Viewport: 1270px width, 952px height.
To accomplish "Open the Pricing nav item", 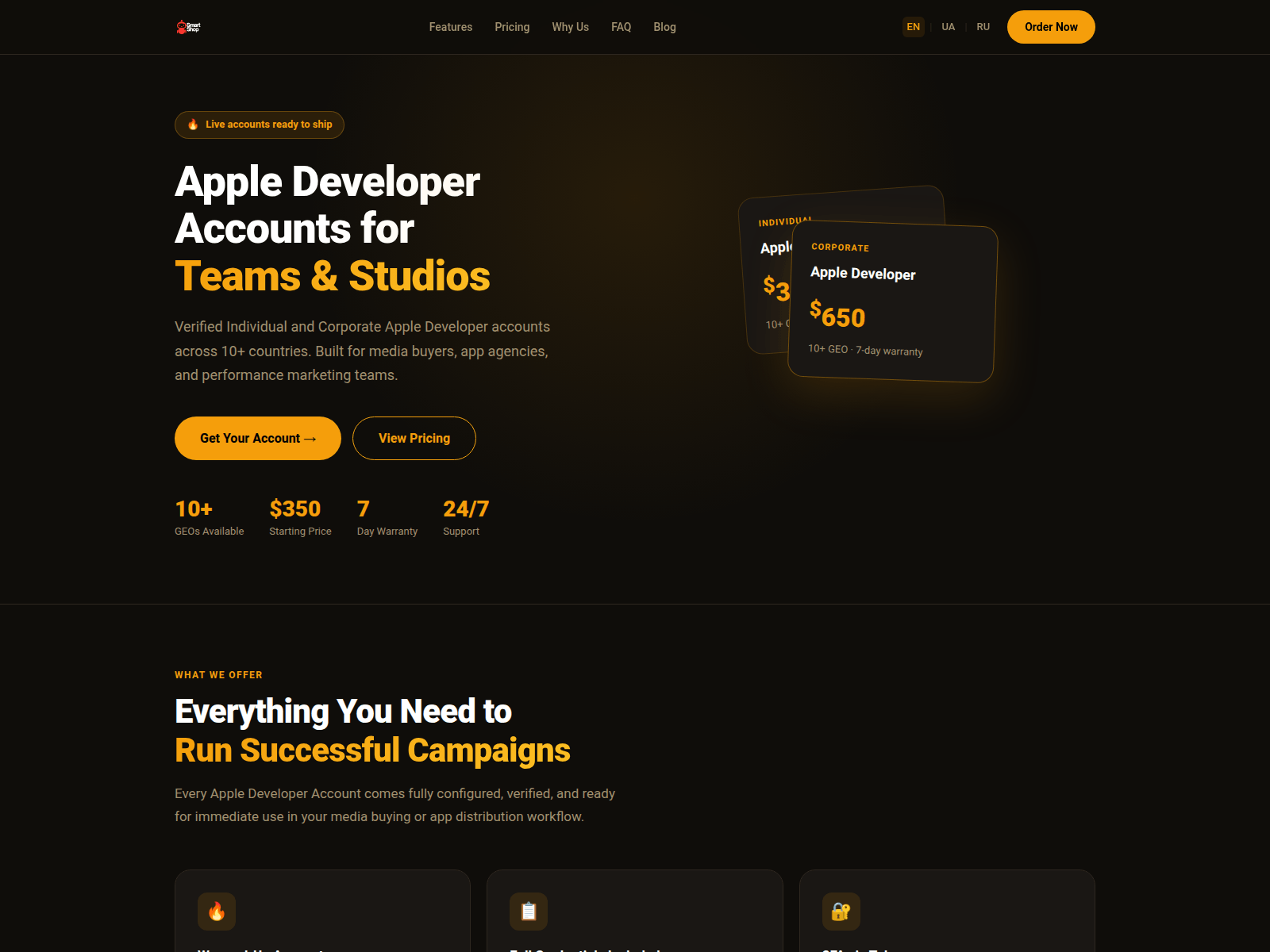I will (x=512, y=27).
